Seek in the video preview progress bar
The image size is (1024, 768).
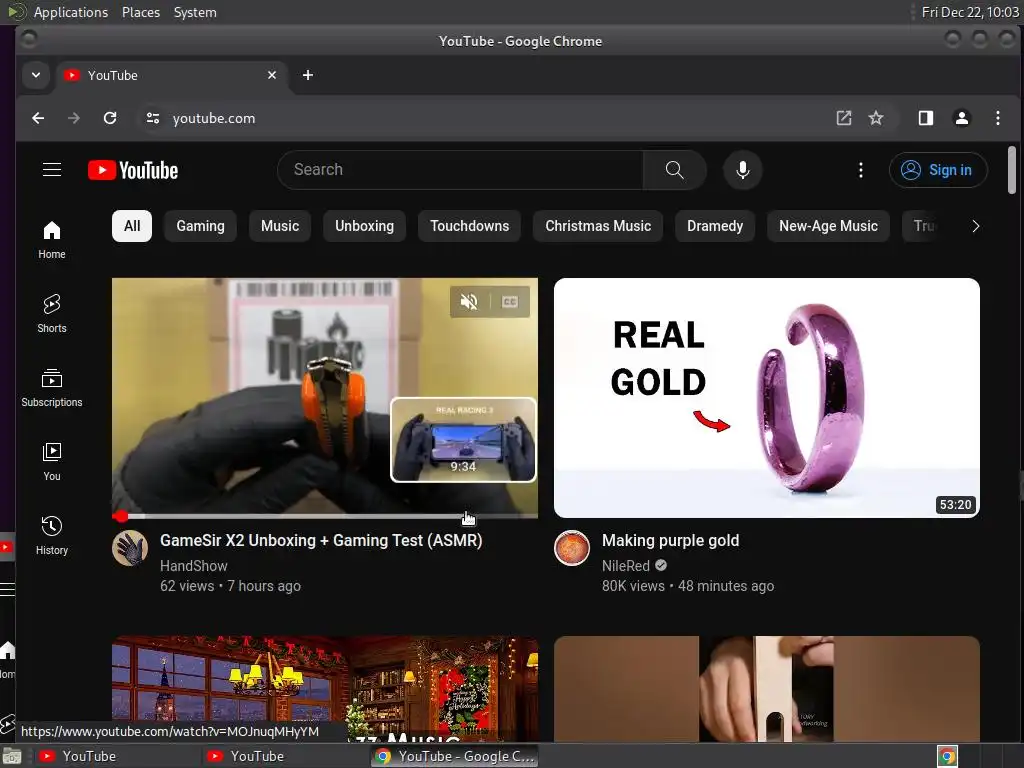click(325, 516)
